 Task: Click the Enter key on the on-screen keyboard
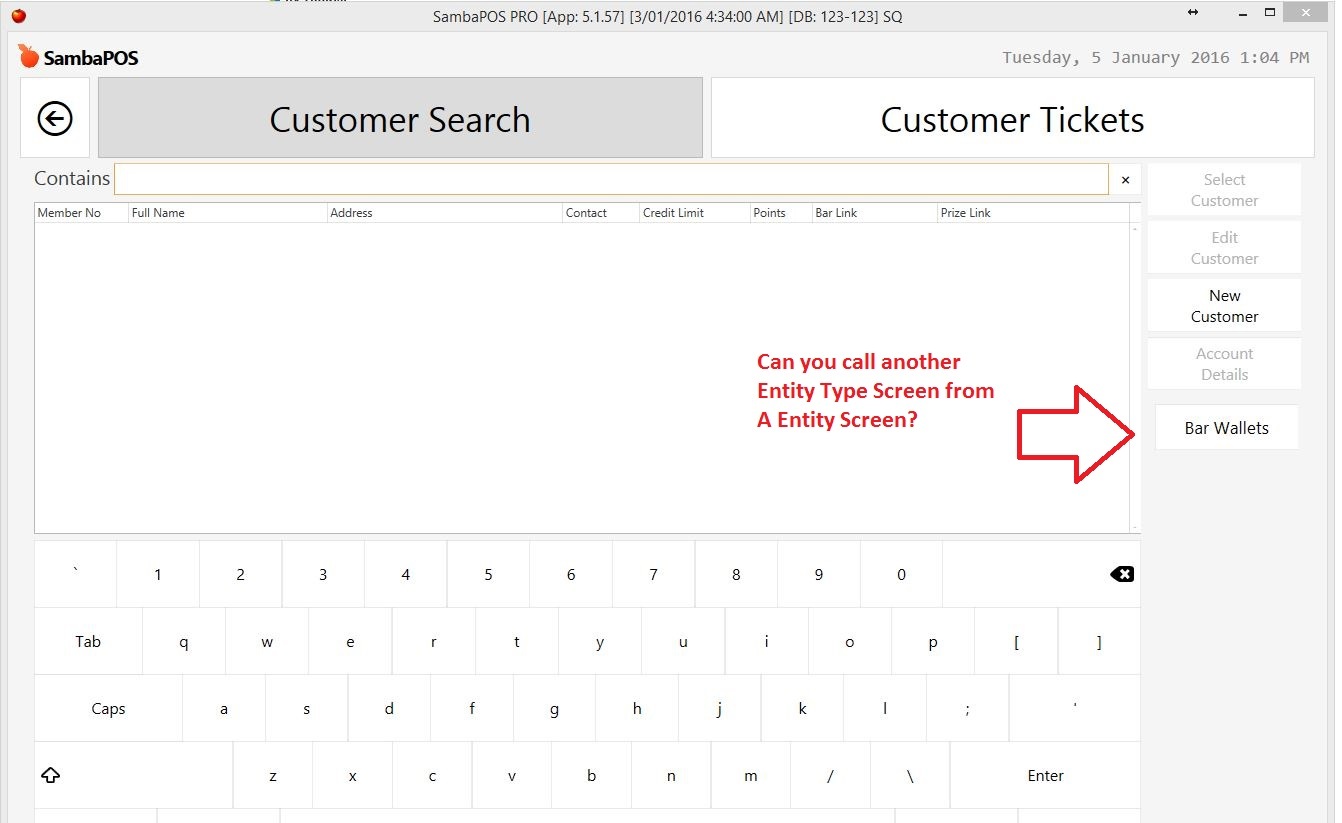[1044, 775]
